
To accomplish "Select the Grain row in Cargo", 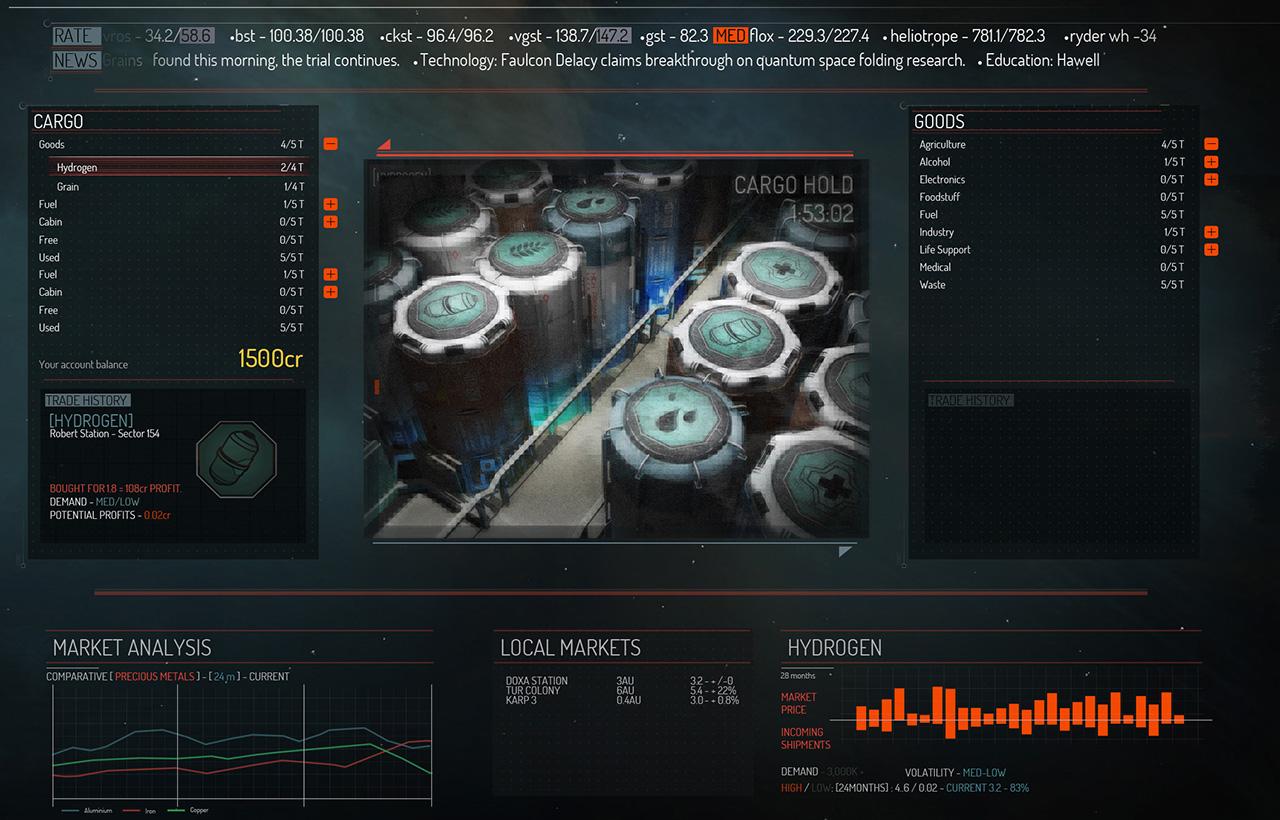I will point(68,187).
